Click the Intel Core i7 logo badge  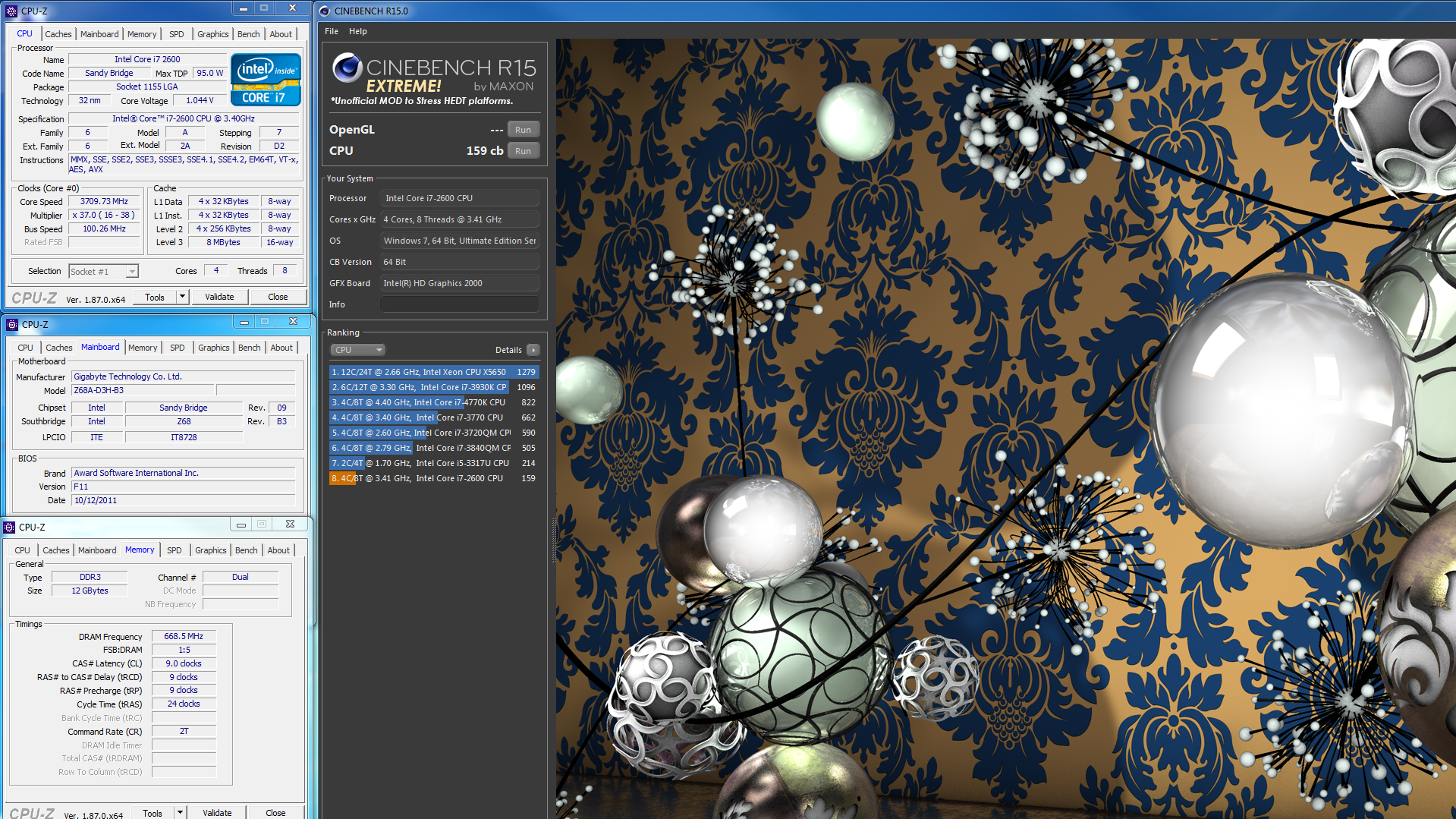266,80
